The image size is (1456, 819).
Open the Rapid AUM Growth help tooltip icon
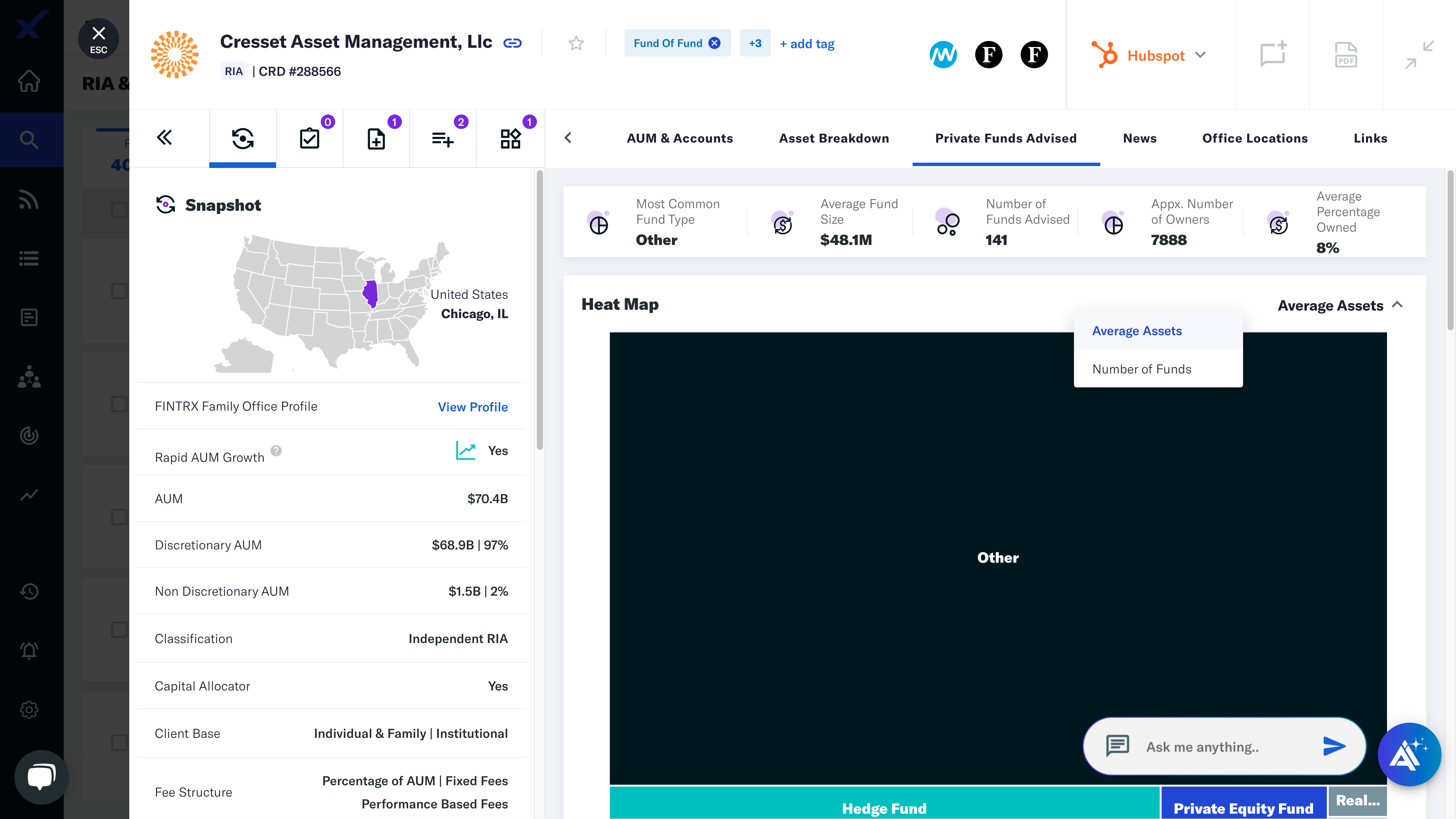[x=276, y=450]
